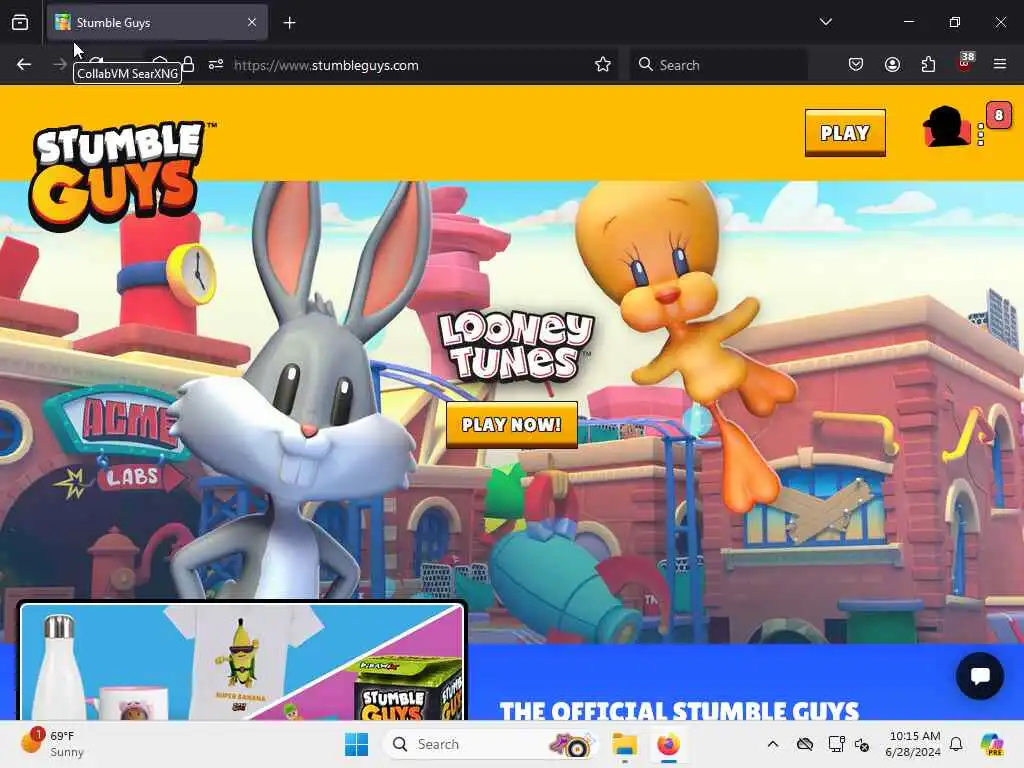Open the merchandise promo thumbnail
1024x768 pixels.
(x=242, y=661)
